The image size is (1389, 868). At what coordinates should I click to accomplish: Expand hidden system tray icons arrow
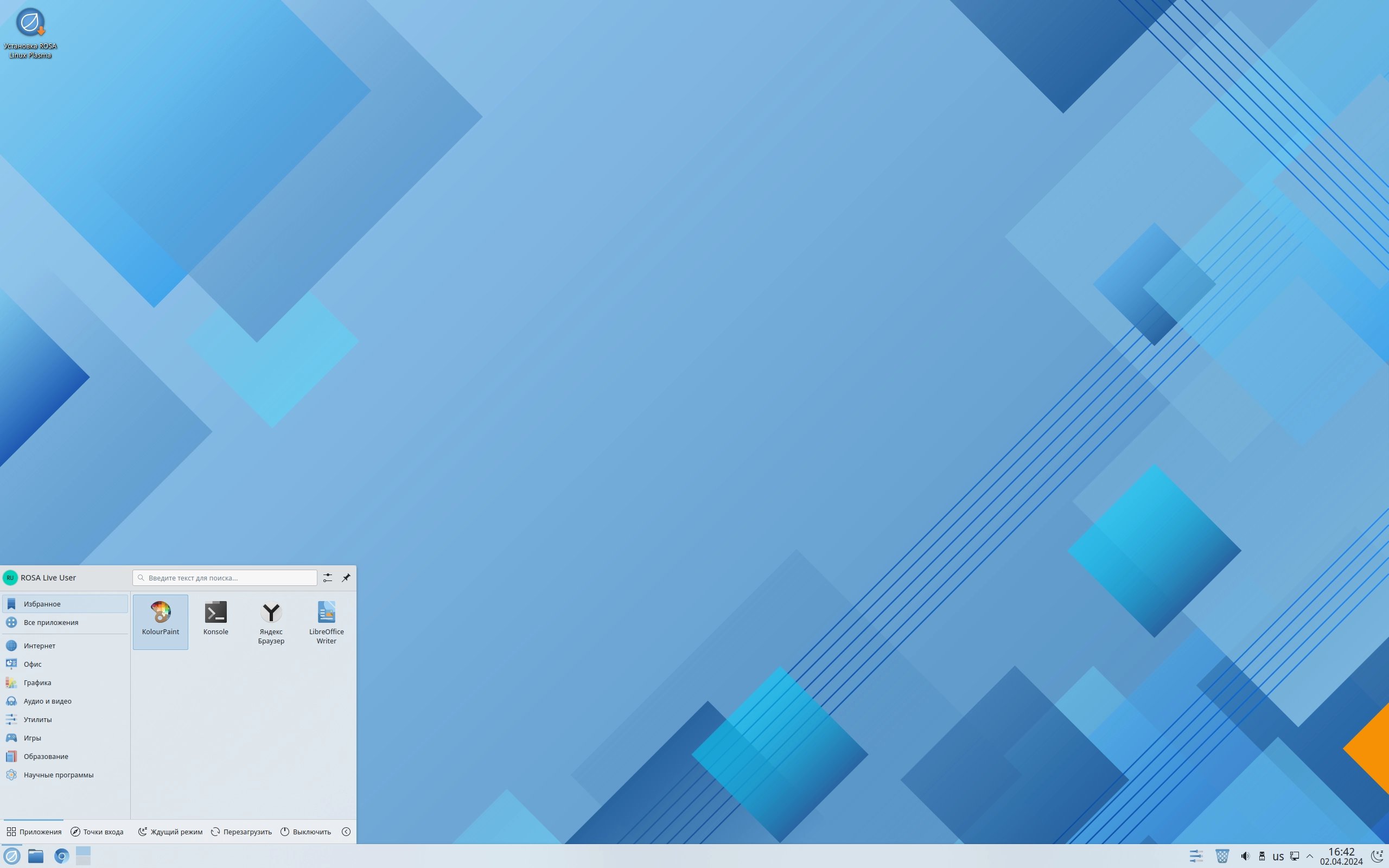(1310, 856)
